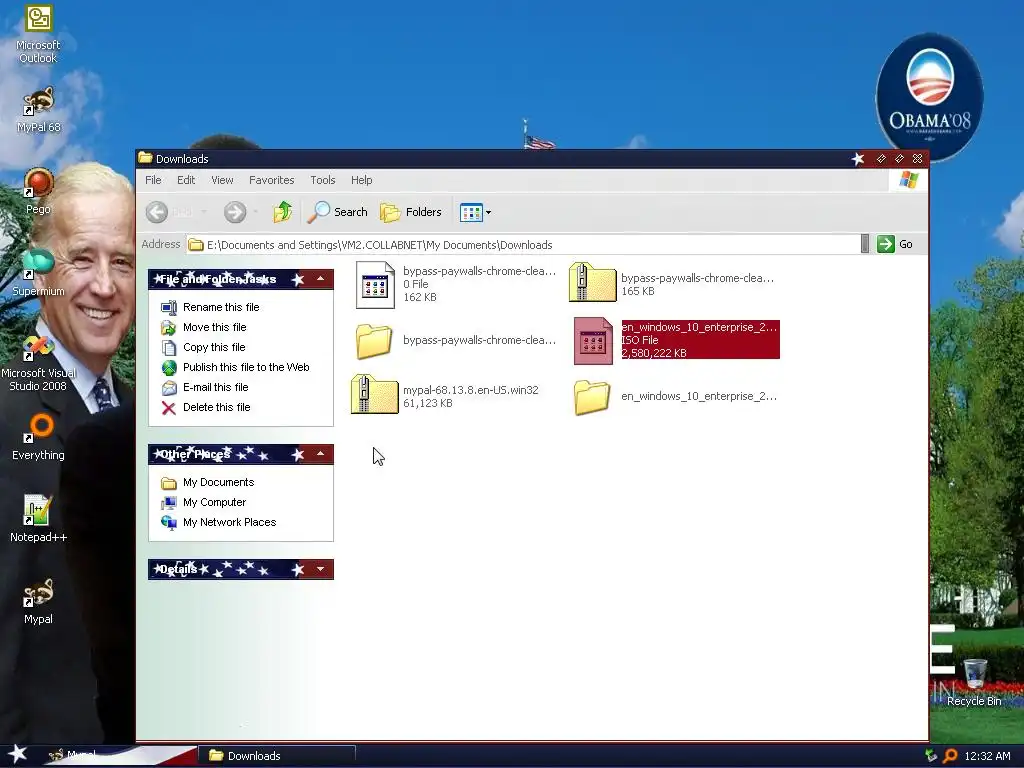Screen dimensions: 1024x768
Task: Collapse File and Folder Tasks panel
Action: tap(320, 279)
